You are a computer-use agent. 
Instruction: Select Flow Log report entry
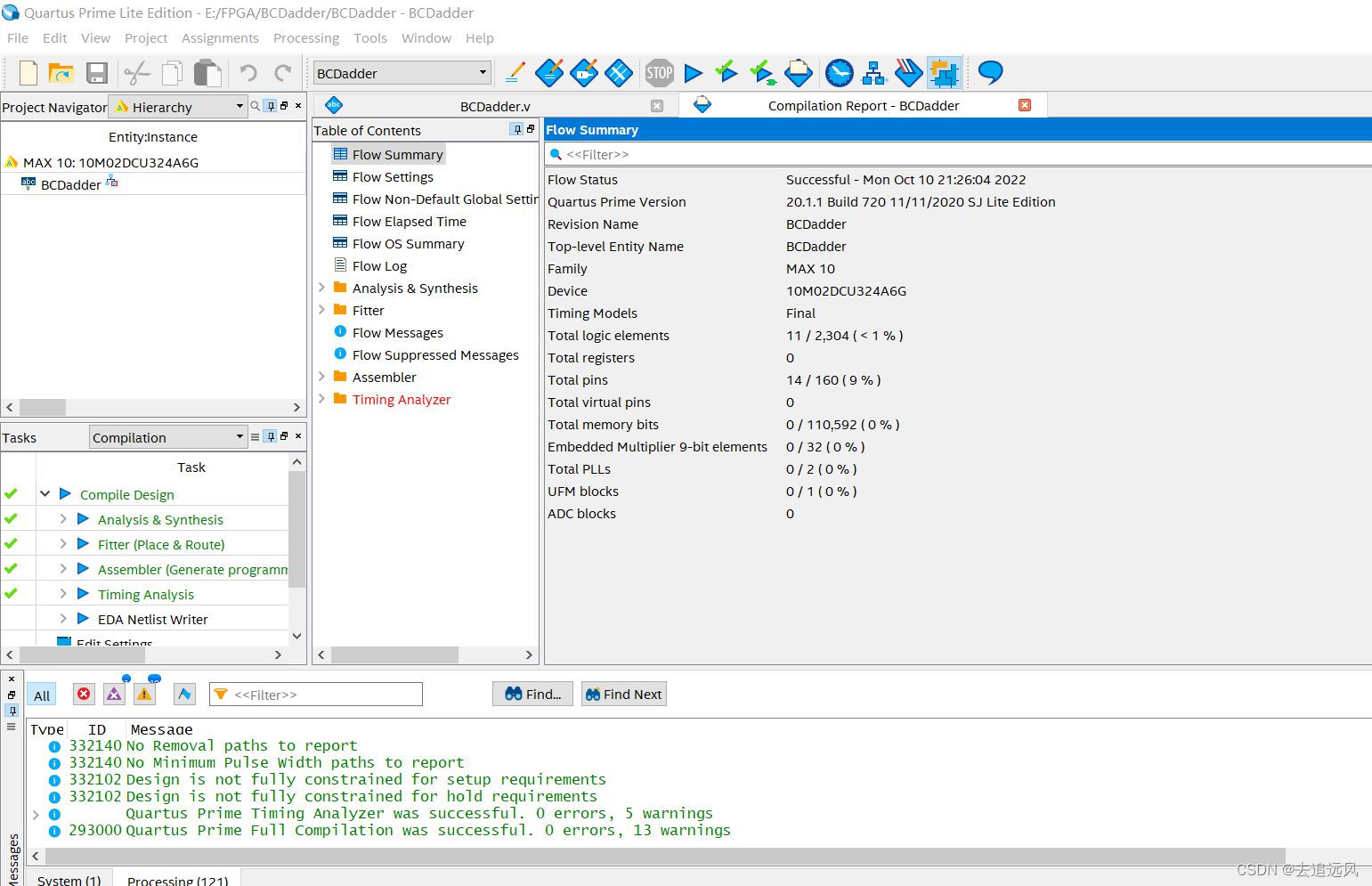point(379,265)
